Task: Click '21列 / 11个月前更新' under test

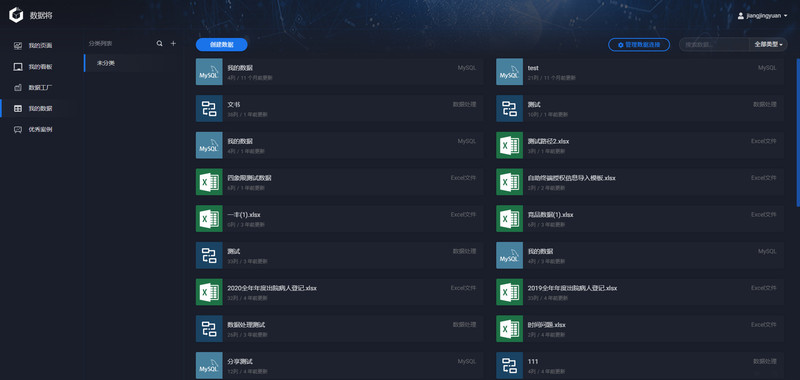Action: point(552,78)
